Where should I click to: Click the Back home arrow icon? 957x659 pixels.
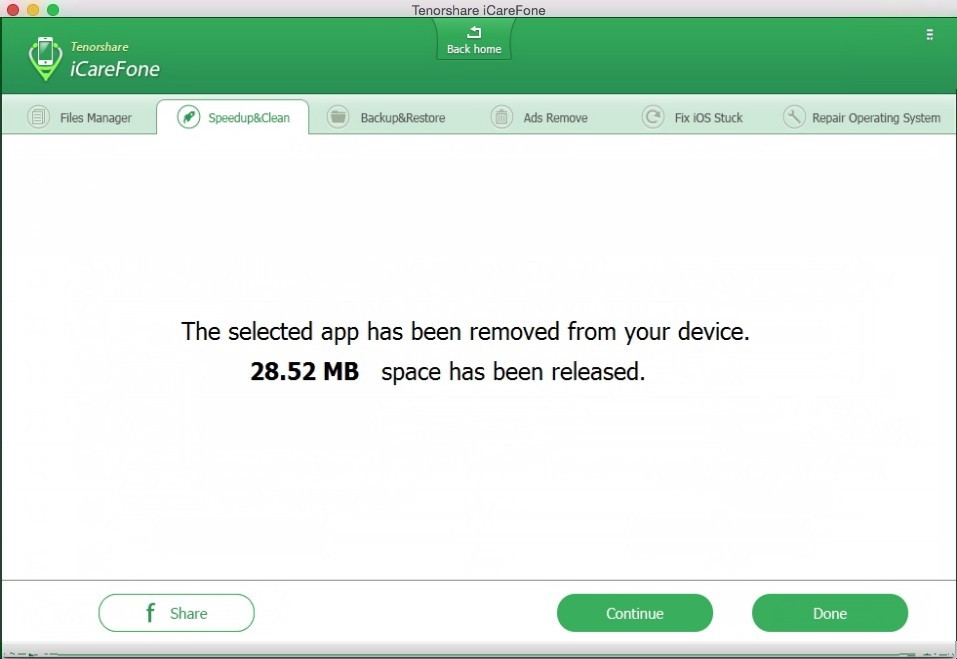pyautogui.click(x=474, y=32)
